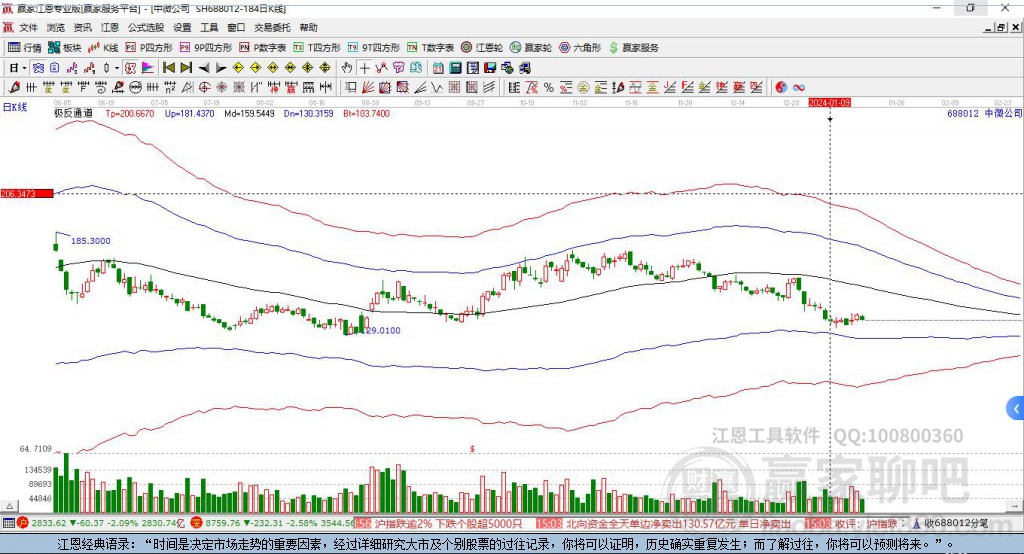
Task: Open the 设置 menu
Action: tap(182, 27)
